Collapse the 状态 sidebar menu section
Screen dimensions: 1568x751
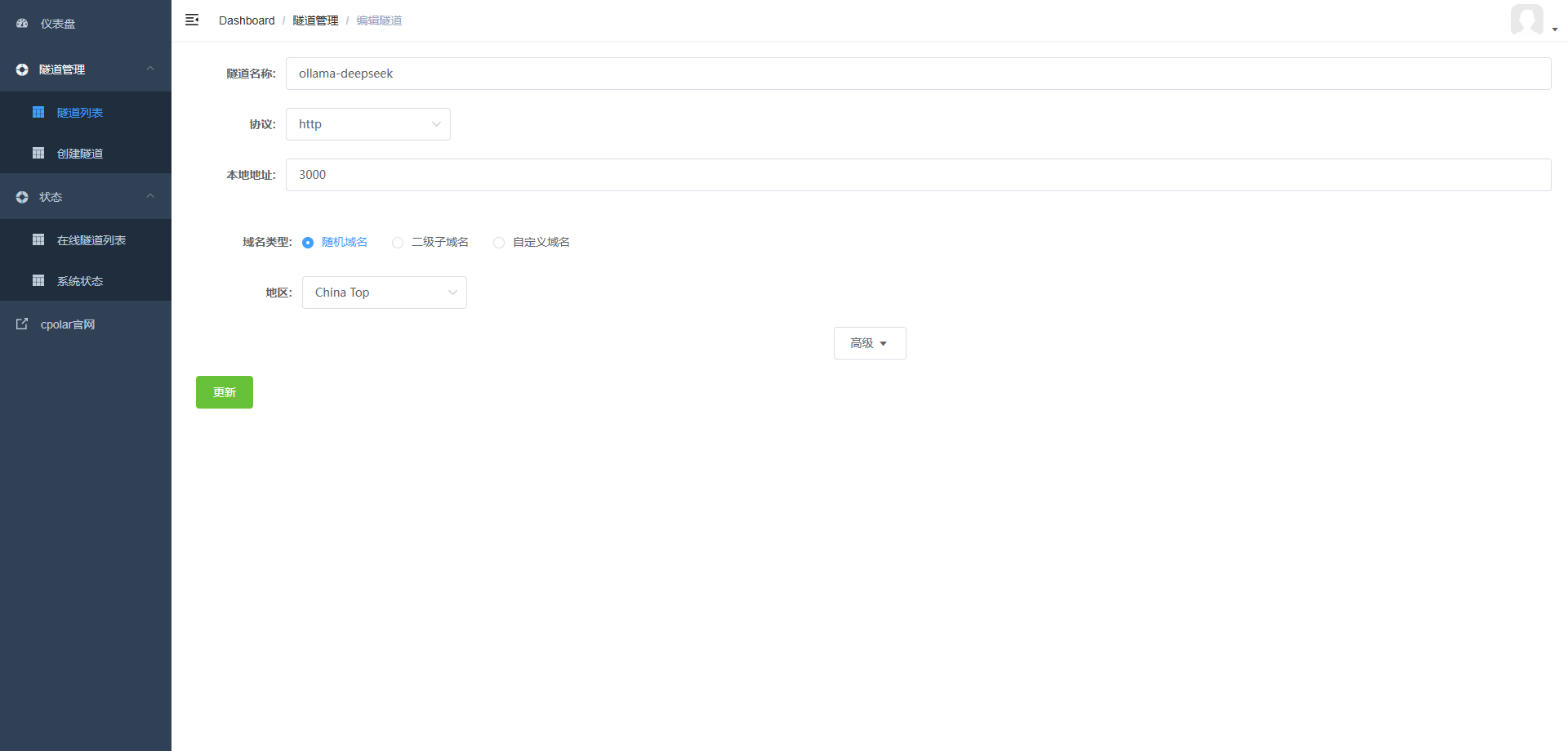[86, 197]
